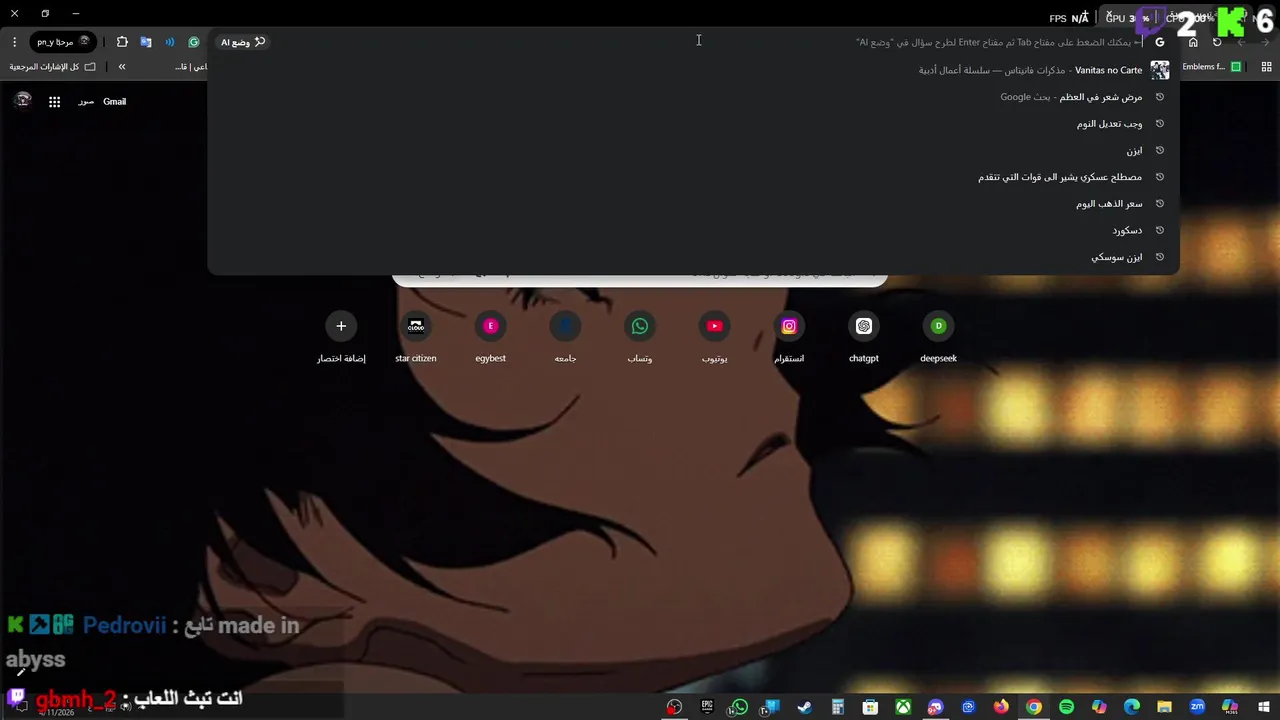Open the جامعه shortcut tile
1280x720 pixels.
(x=565, y=337)
